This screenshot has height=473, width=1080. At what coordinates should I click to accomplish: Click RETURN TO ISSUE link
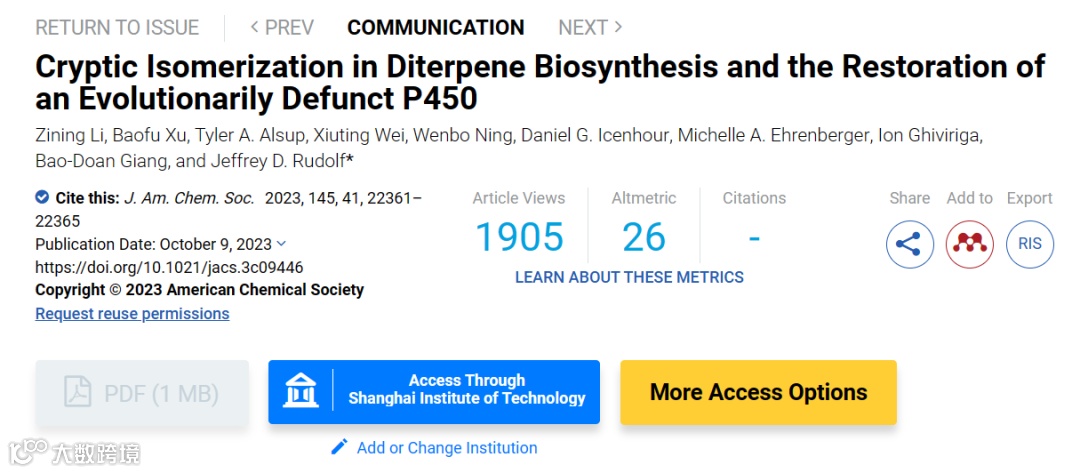click(117, 27)
